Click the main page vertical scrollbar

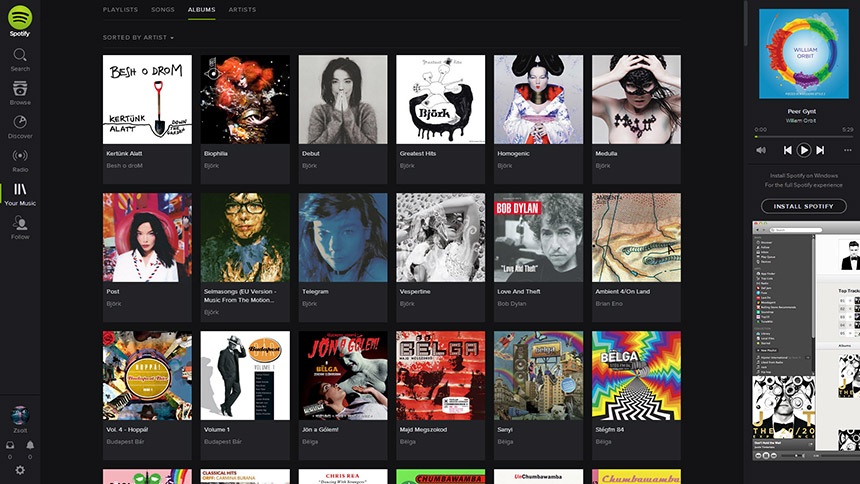pyautogui.click(x=745, y=23)
